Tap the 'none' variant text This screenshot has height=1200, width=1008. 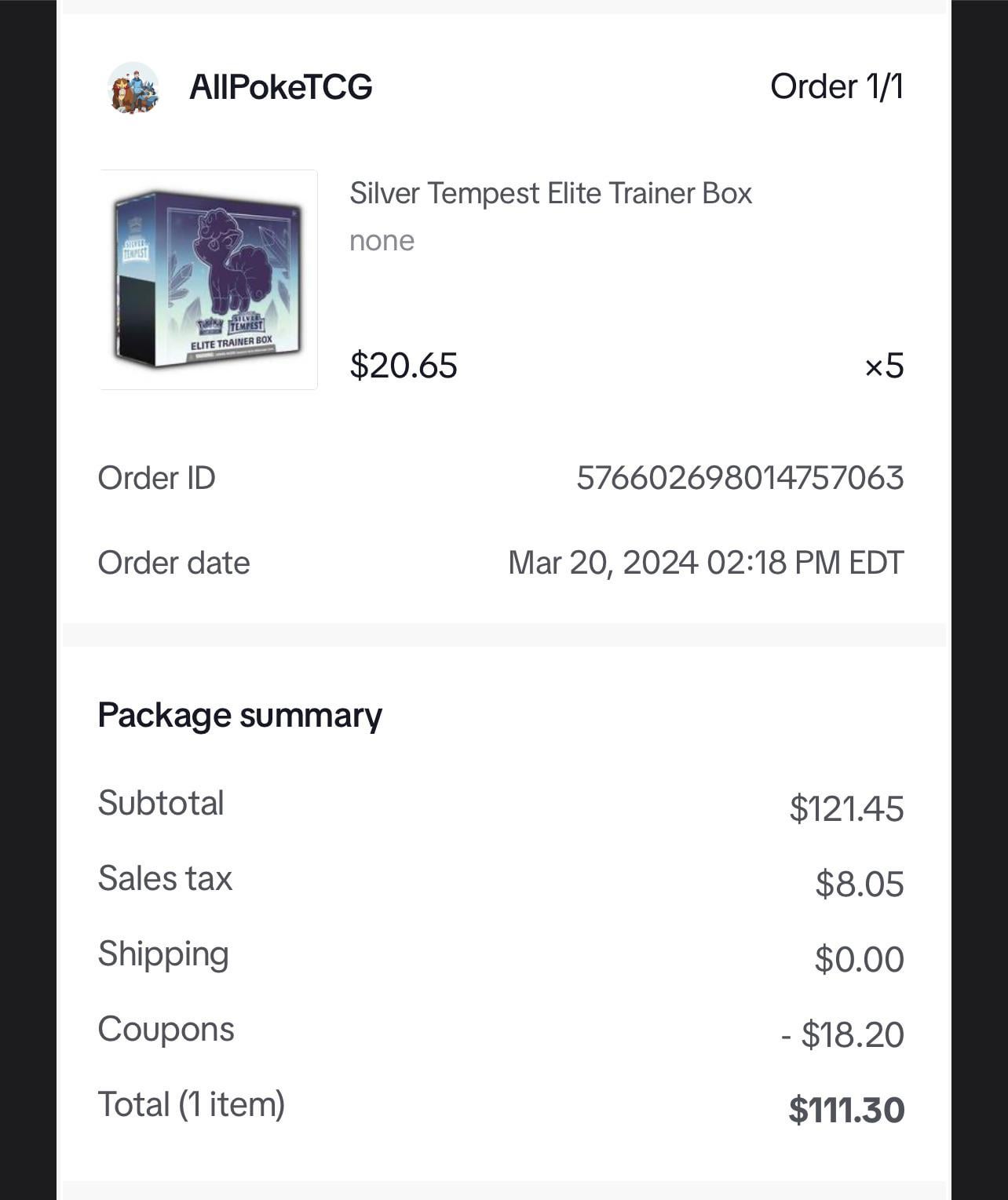(382, 241)
